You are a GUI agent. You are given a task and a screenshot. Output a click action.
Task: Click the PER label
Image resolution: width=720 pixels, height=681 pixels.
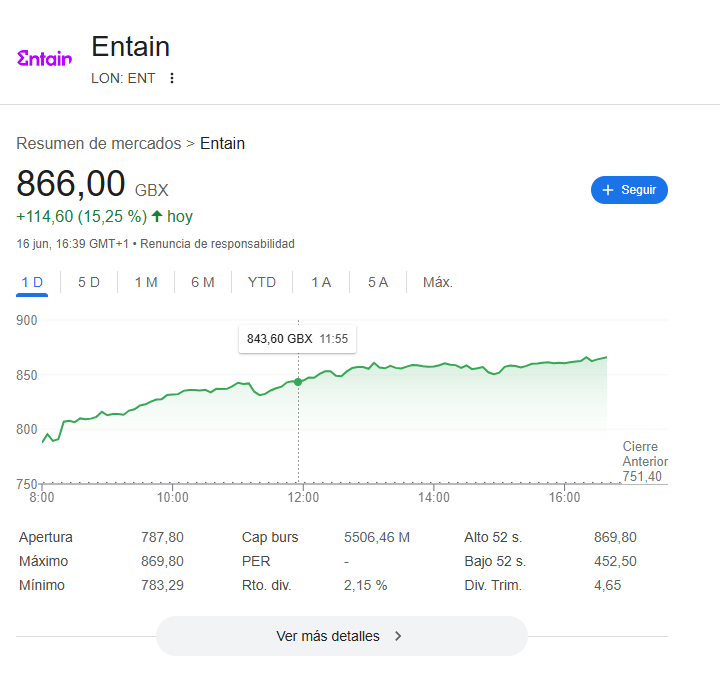(x=256, y=561)
